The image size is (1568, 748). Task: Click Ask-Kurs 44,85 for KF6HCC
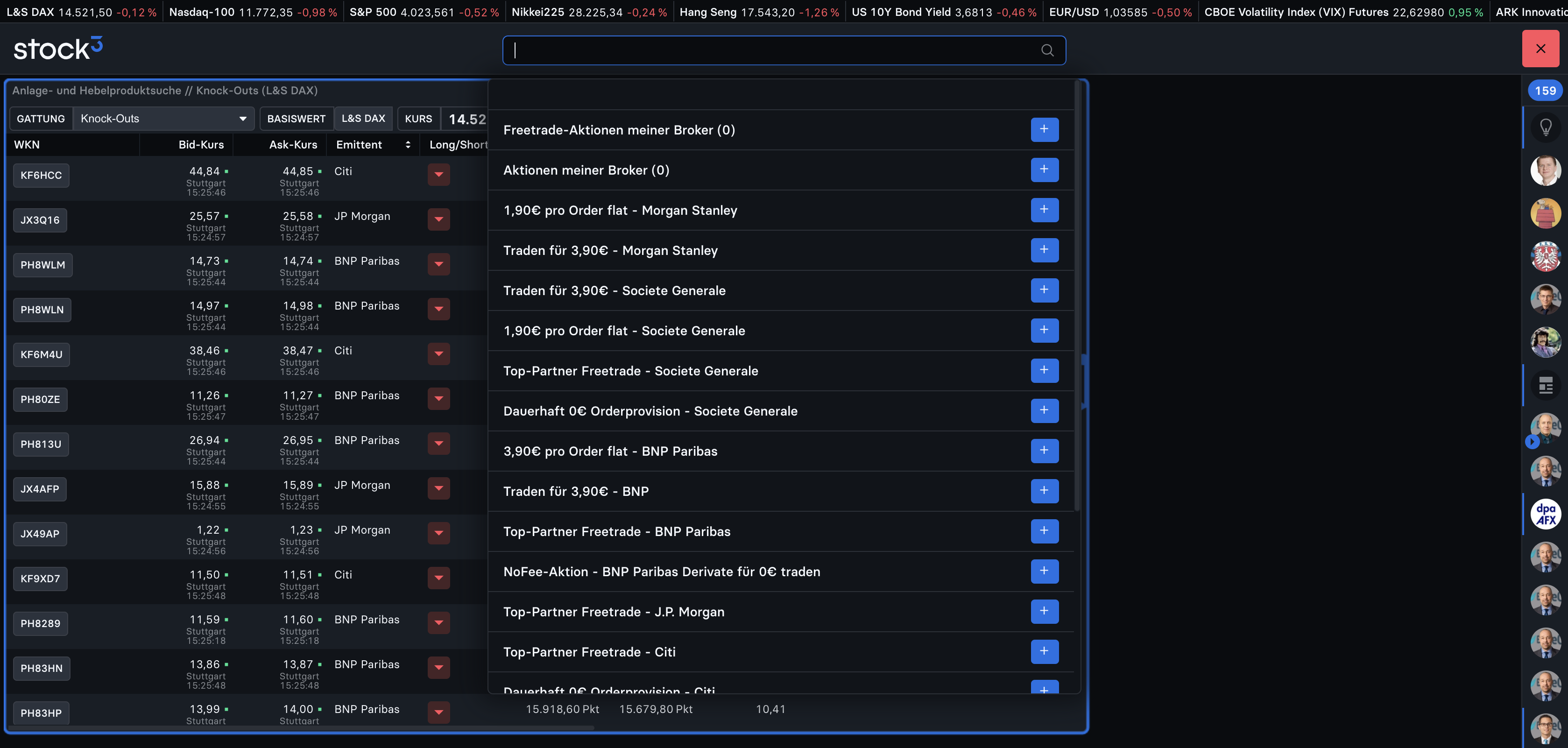[x=297, y=172]
